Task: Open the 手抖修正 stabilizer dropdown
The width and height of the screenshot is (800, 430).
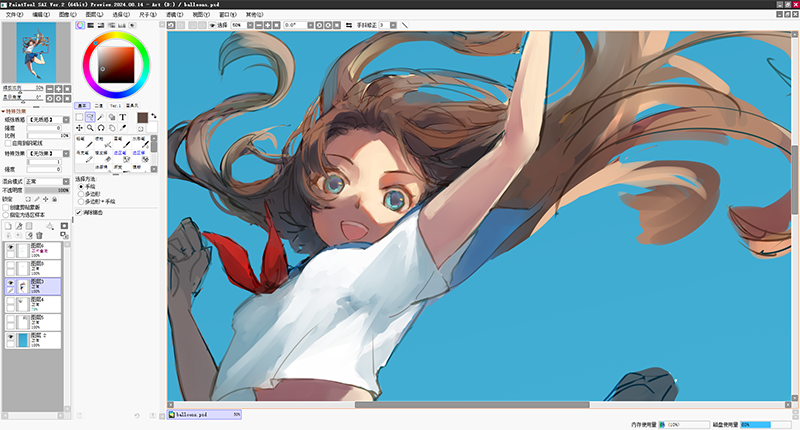Action: click(x=393, y=25)
